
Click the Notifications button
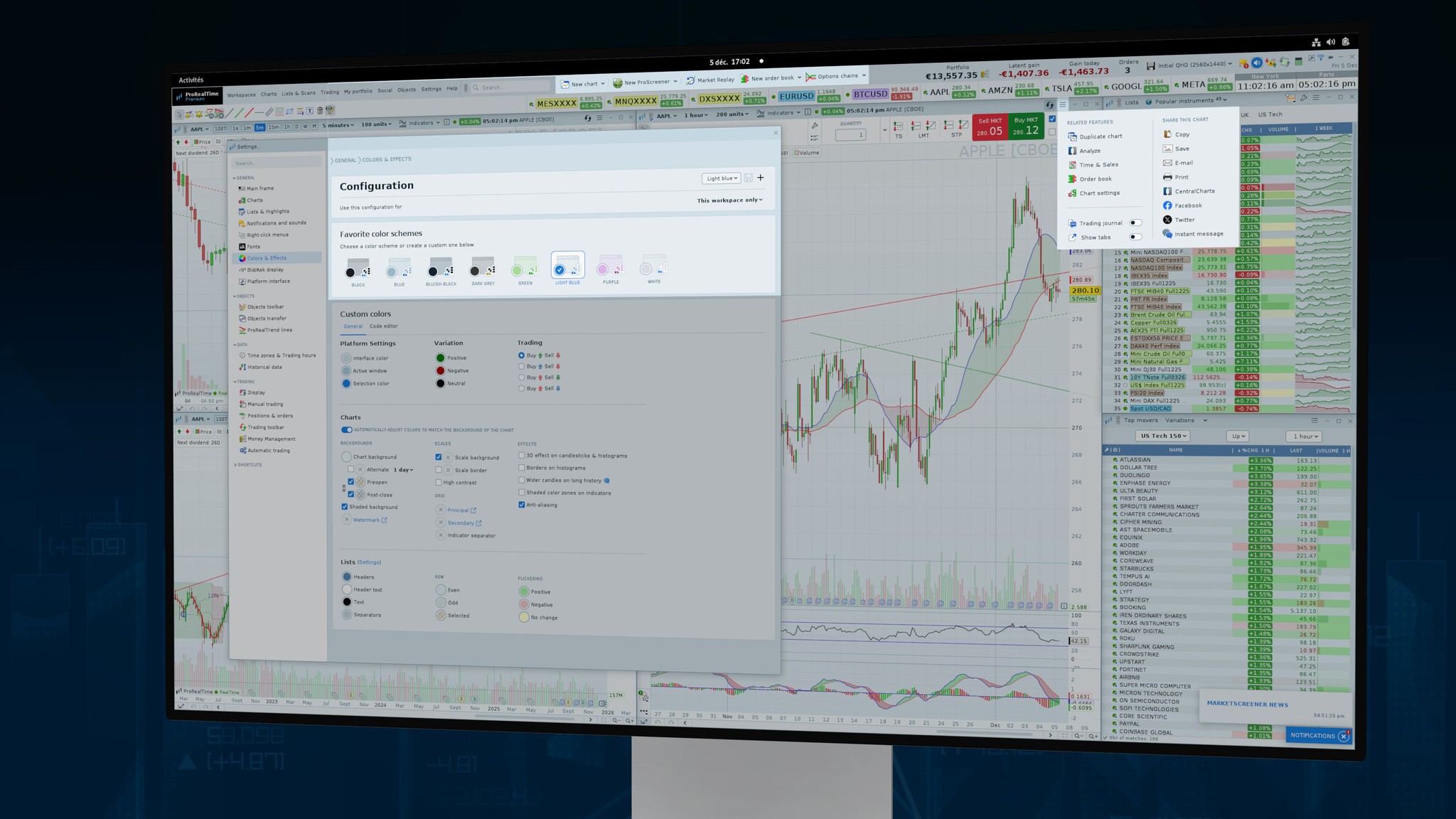pyautogui.click(x=1319, y=736)
